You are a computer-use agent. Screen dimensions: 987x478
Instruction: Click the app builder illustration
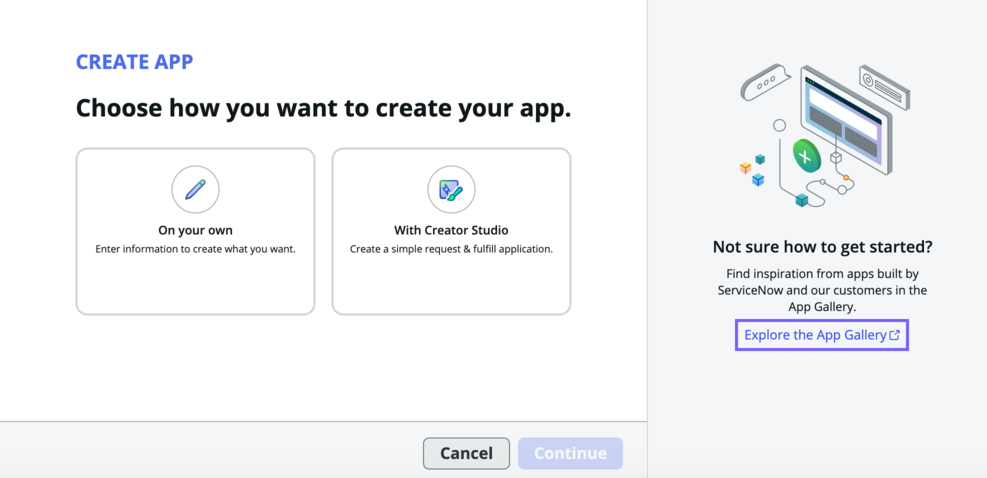pos(824,135)
